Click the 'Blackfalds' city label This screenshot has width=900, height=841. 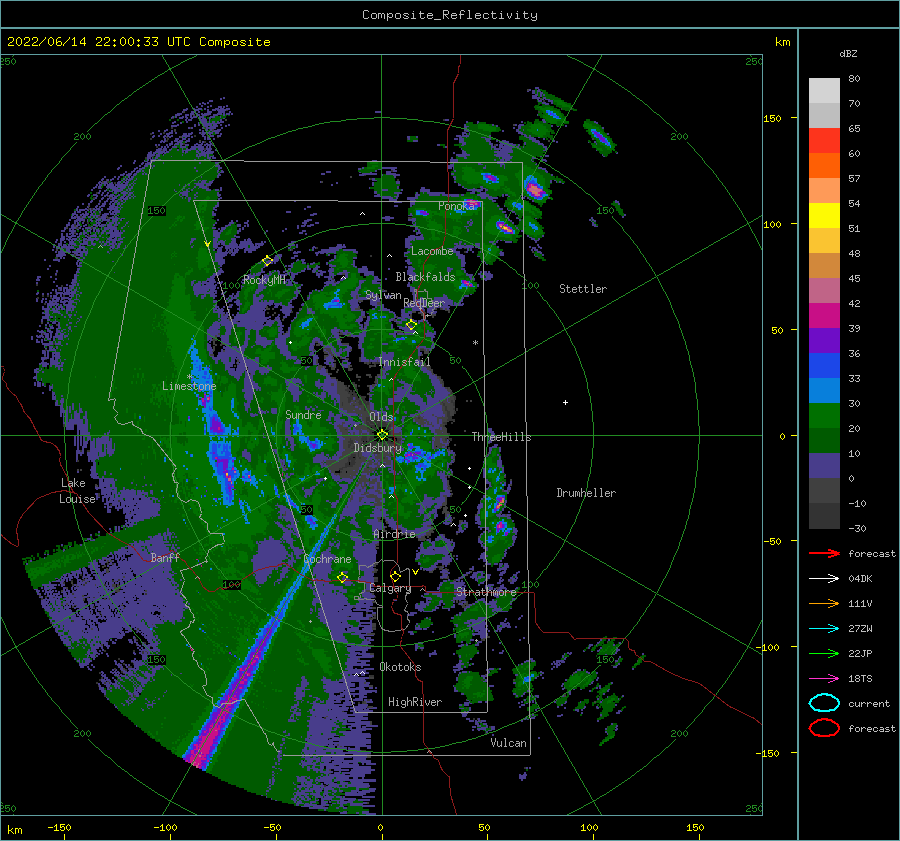pos(425,277)
